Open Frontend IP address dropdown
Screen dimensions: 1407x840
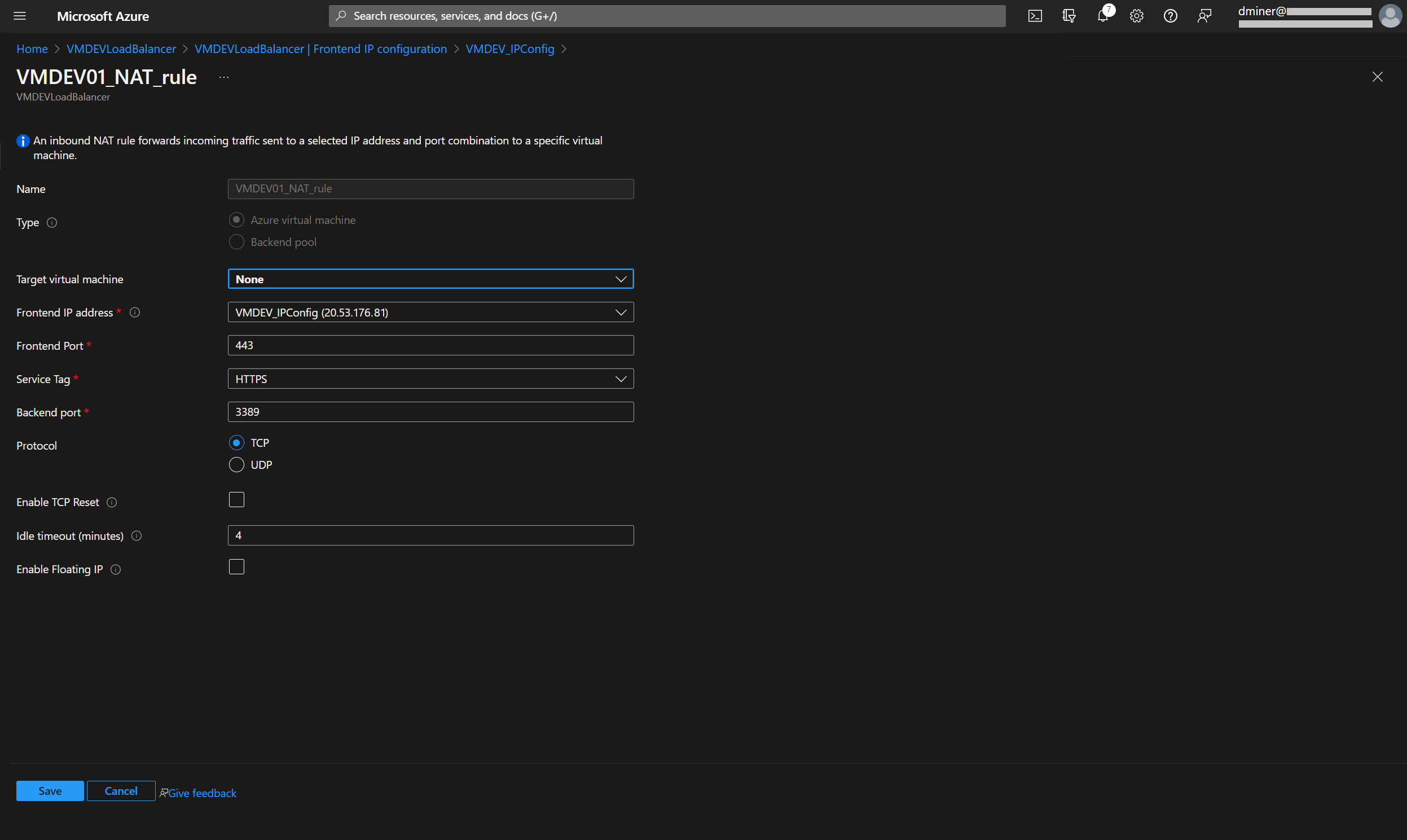[430, 313]
